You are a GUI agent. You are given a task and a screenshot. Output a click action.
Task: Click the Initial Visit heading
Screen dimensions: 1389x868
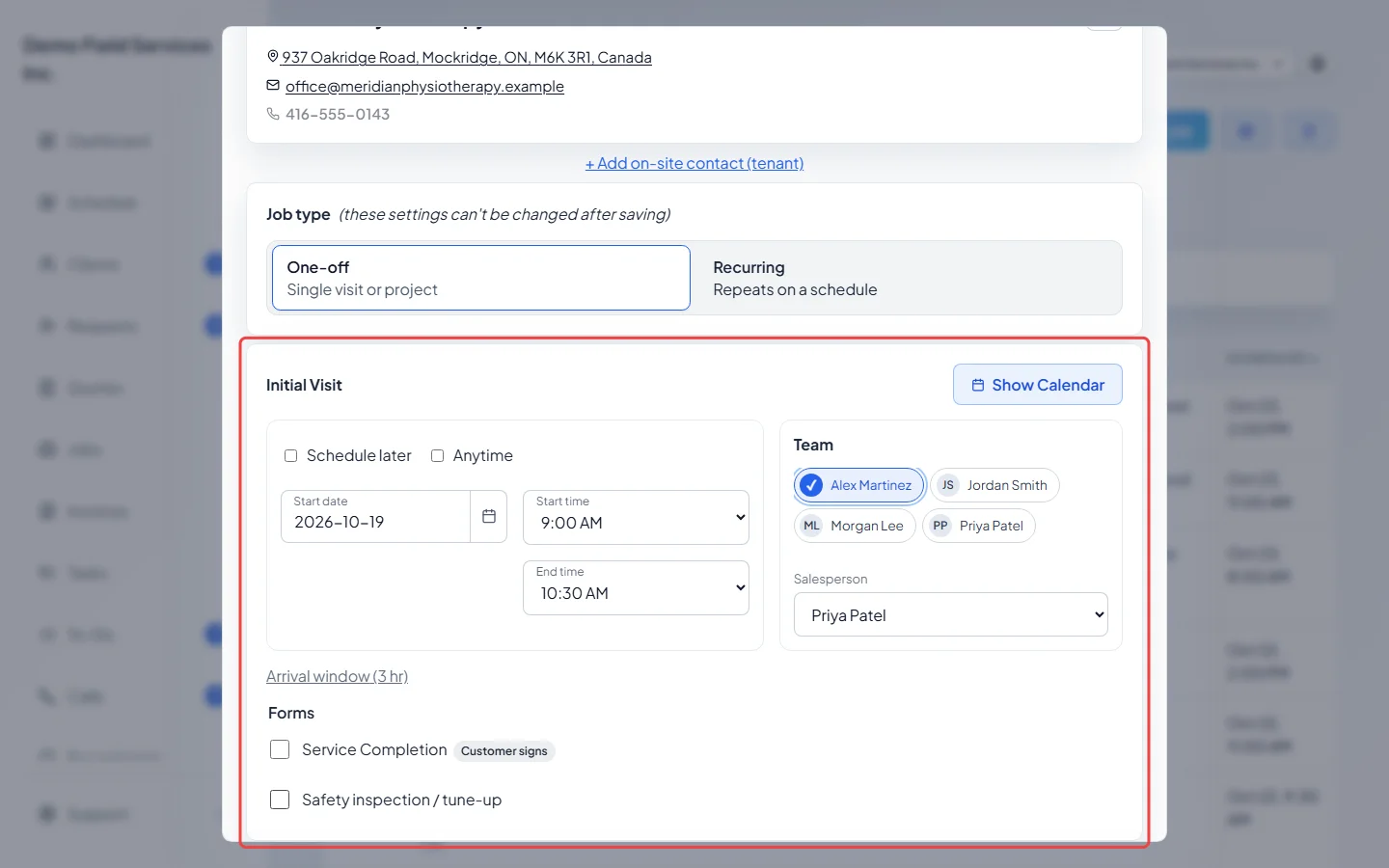[x=304, y=385]
